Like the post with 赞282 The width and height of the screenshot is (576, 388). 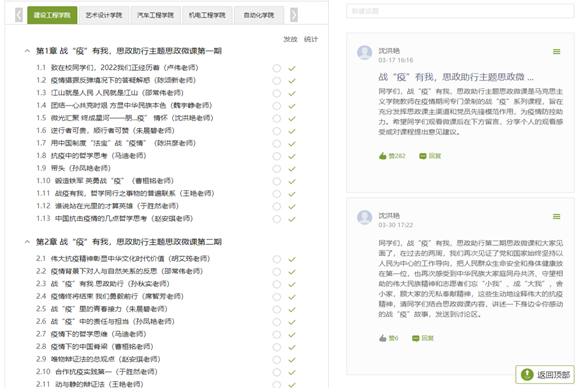(392, 156)
